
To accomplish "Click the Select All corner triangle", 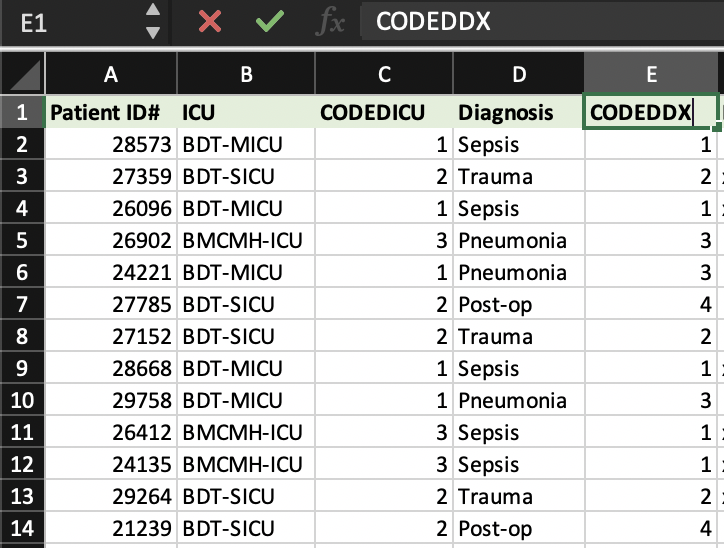I will click(25, 75).
